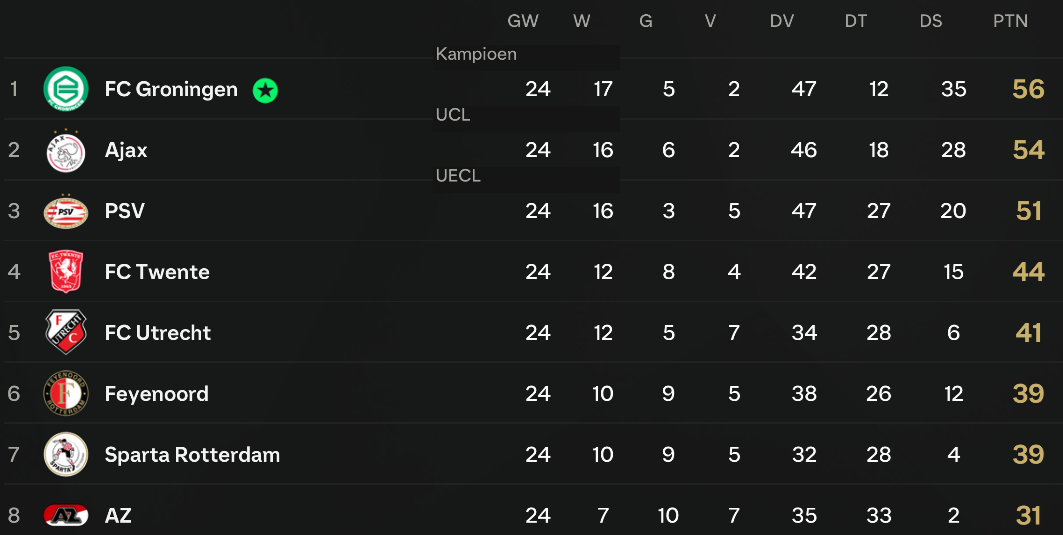Click the AZ club logo
The width and height of the screenshot is (1063, 535).
coord(66,515)
